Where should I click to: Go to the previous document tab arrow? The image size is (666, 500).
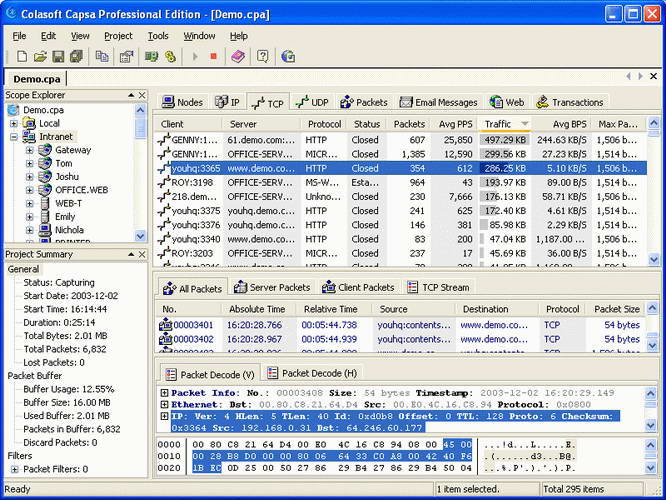click(628, 76)
